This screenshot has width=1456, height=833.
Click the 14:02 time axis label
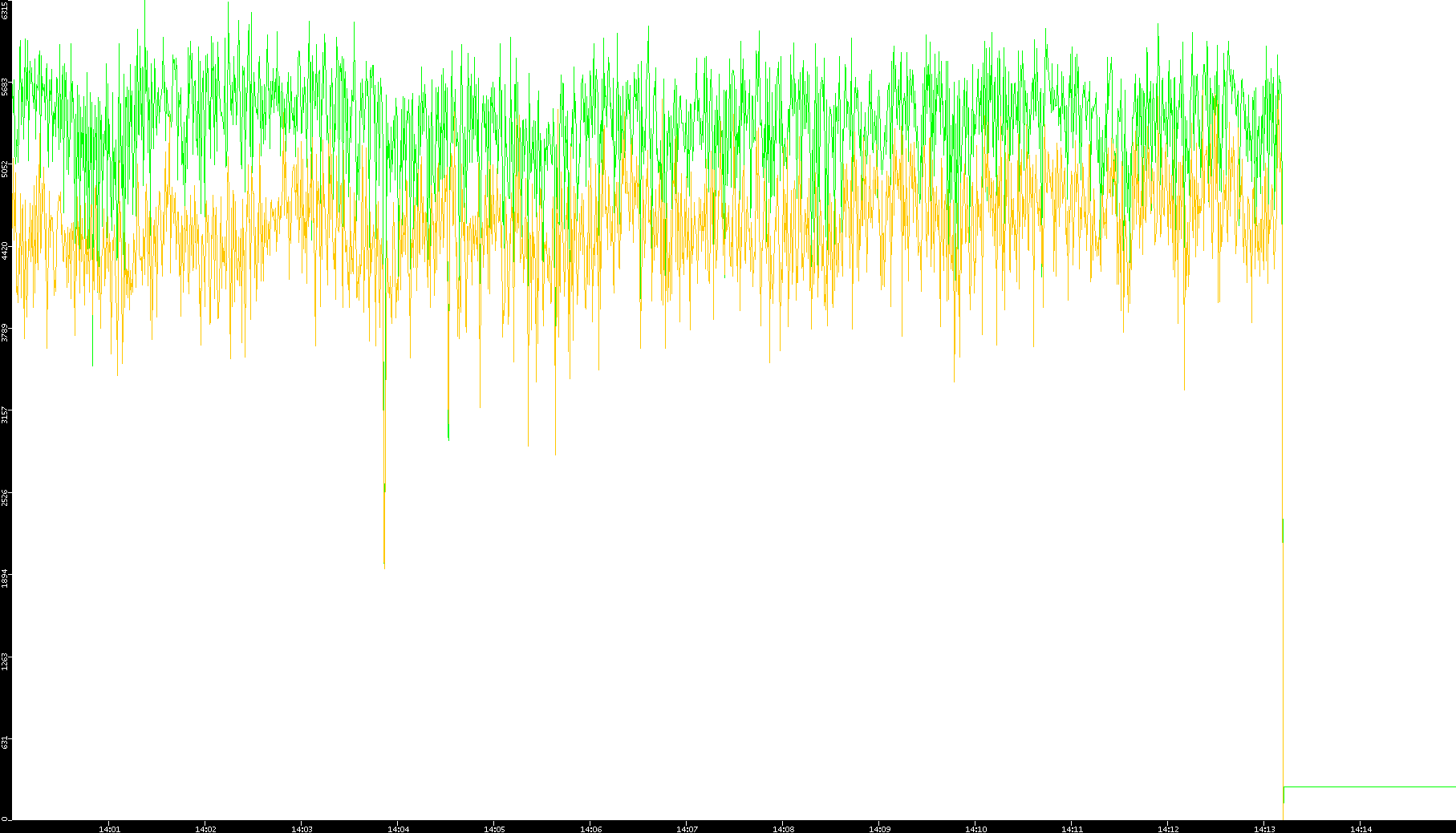coord(205,829)
